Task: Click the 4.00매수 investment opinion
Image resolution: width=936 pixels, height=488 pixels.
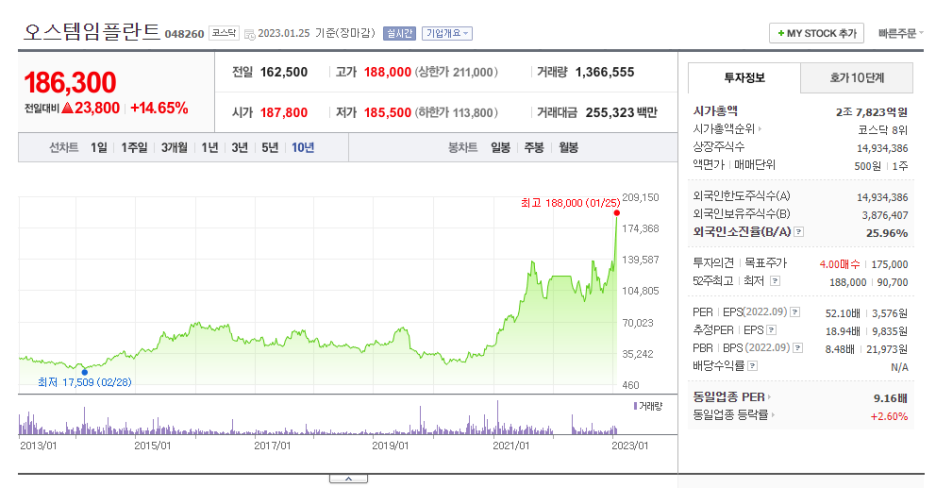Action: coord(840,264)
